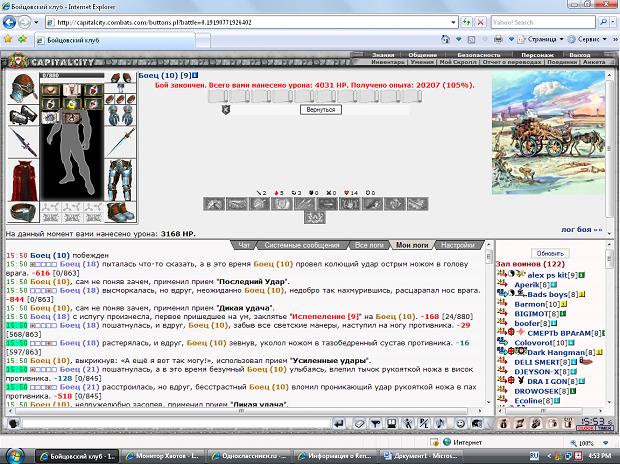620x464 pixels.
Task: Open the лог боя link
Action: point(581,229)
